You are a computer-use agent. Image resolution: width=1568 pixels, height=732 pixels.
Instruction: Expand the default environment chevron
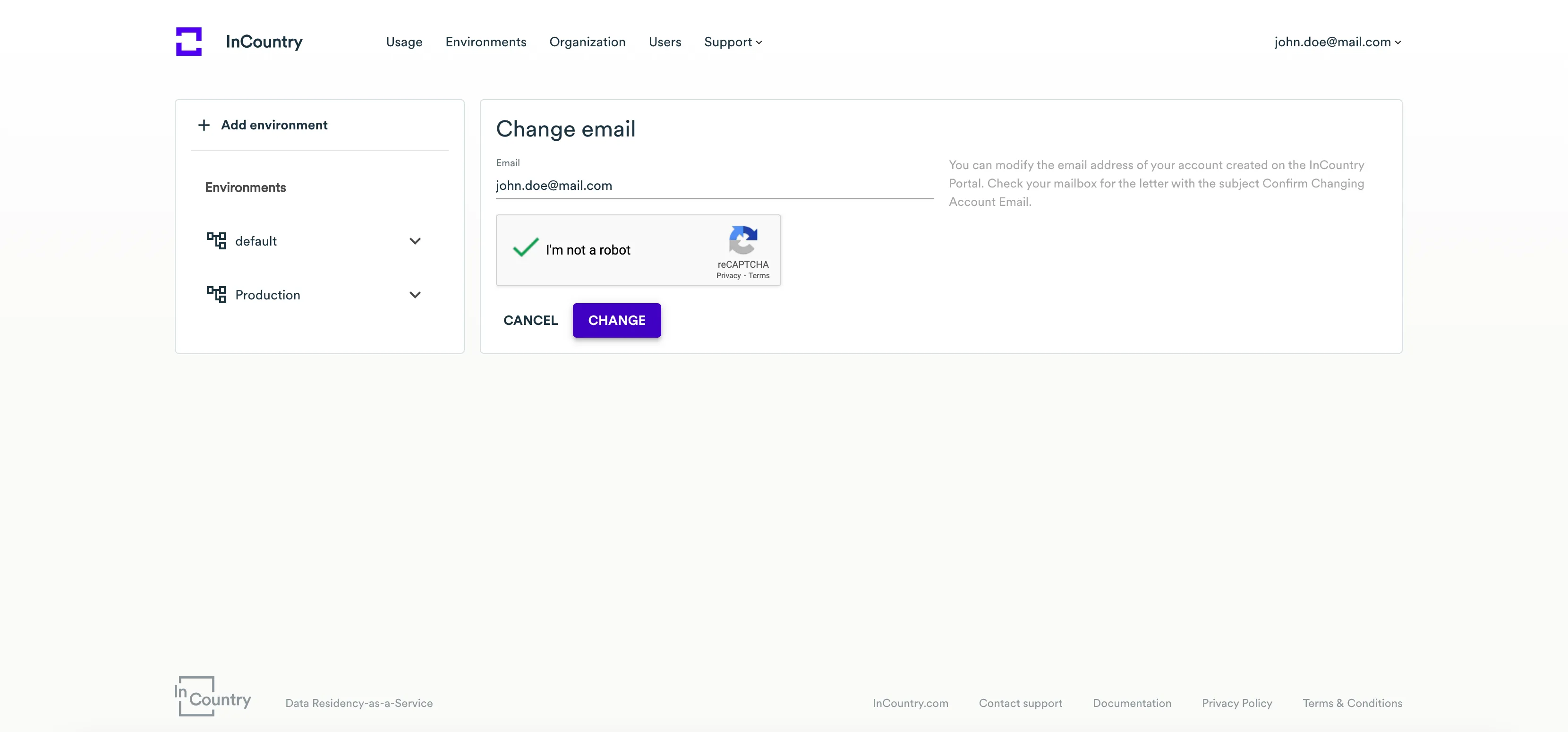[x=415, y=241]
